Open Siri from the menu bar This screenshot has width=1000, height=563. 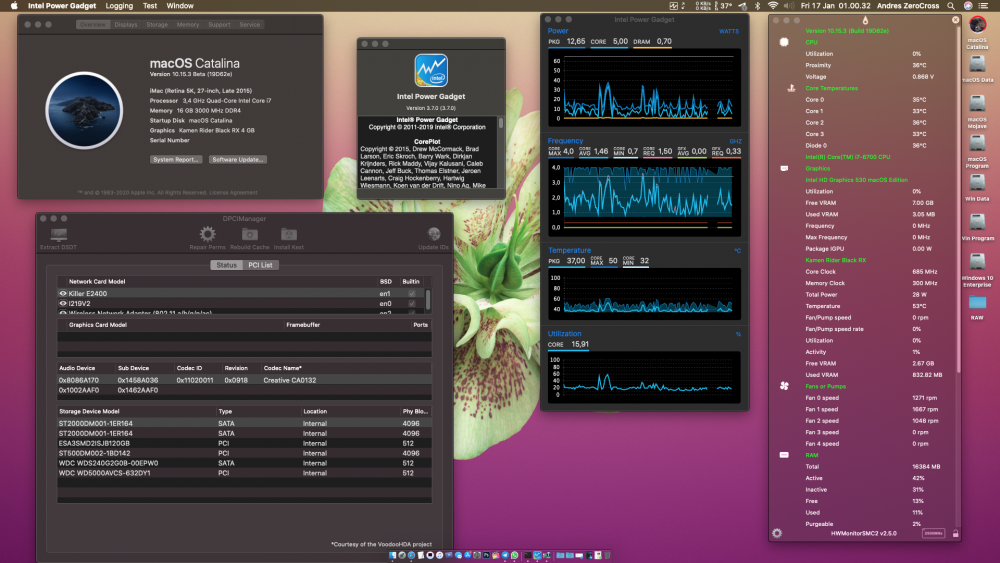pyautogui.click(x=967, y=6)
